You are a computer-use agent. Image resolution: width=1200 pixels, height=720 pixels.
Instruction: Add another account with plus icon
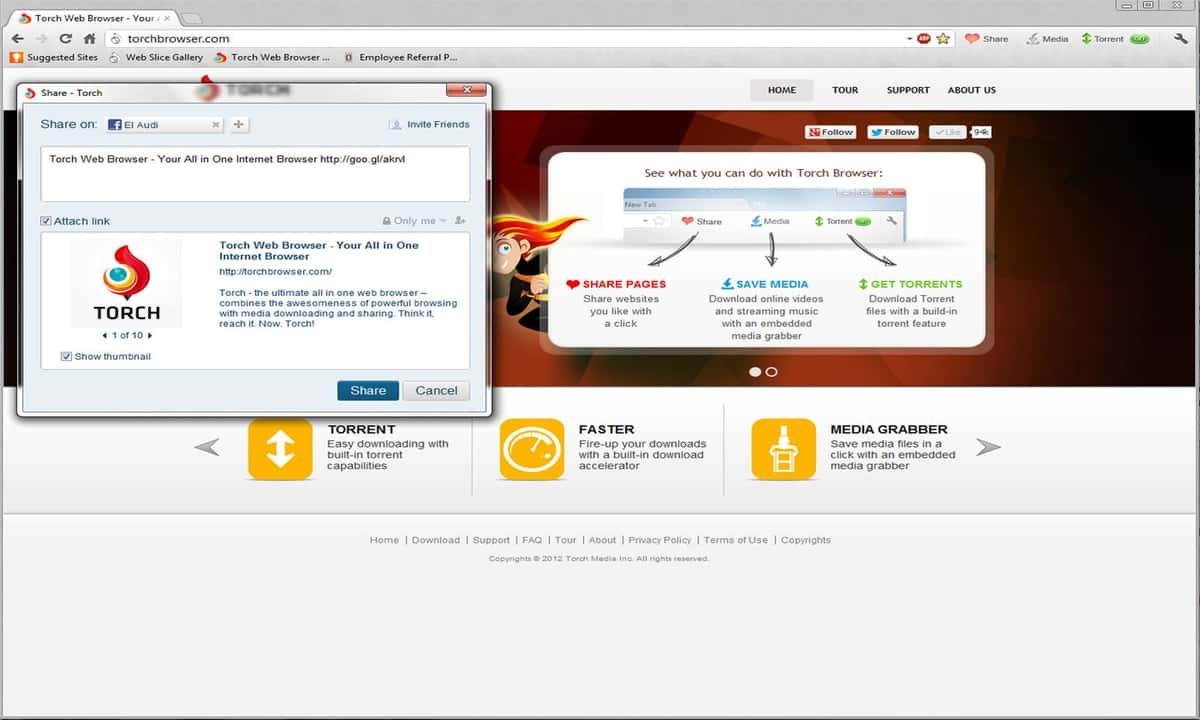tap(238, 125)
